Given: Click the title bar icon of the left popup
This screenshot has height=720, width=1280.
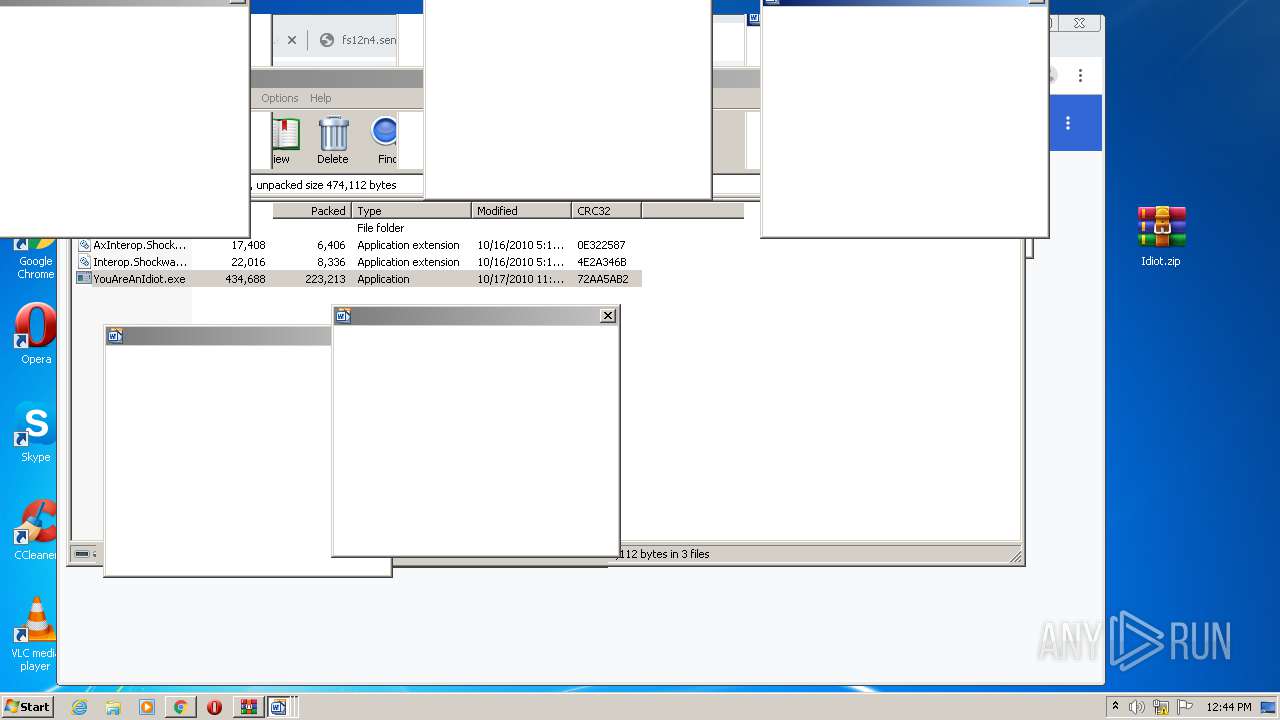Looking at the screenshot, I should pos(115,336).
